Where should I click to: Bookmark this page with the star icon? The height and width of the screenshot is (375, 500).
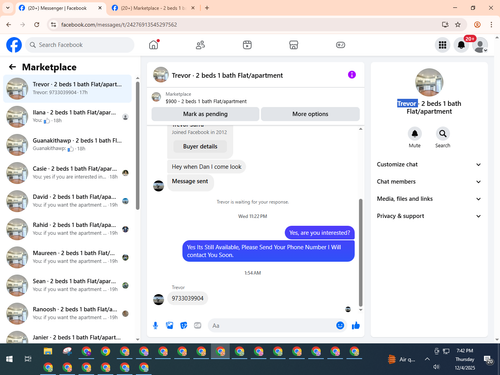tap(458, 24)
